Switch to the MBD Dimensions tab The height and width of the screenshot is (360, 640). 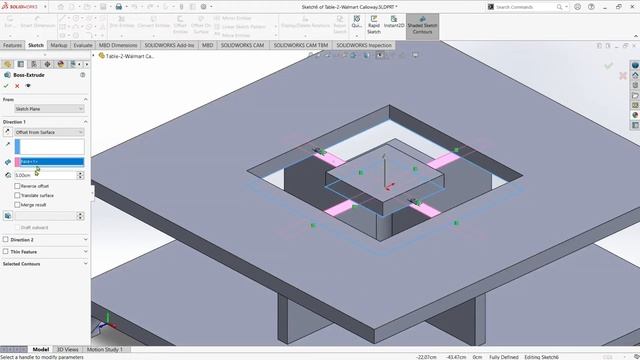coord(118,45)
